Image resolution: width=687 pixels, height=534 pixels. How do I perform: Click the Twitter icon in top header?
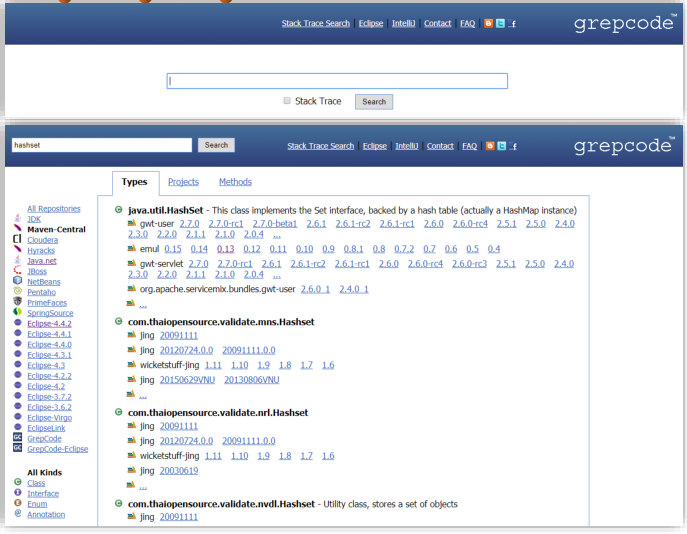[x=500, y=23]
